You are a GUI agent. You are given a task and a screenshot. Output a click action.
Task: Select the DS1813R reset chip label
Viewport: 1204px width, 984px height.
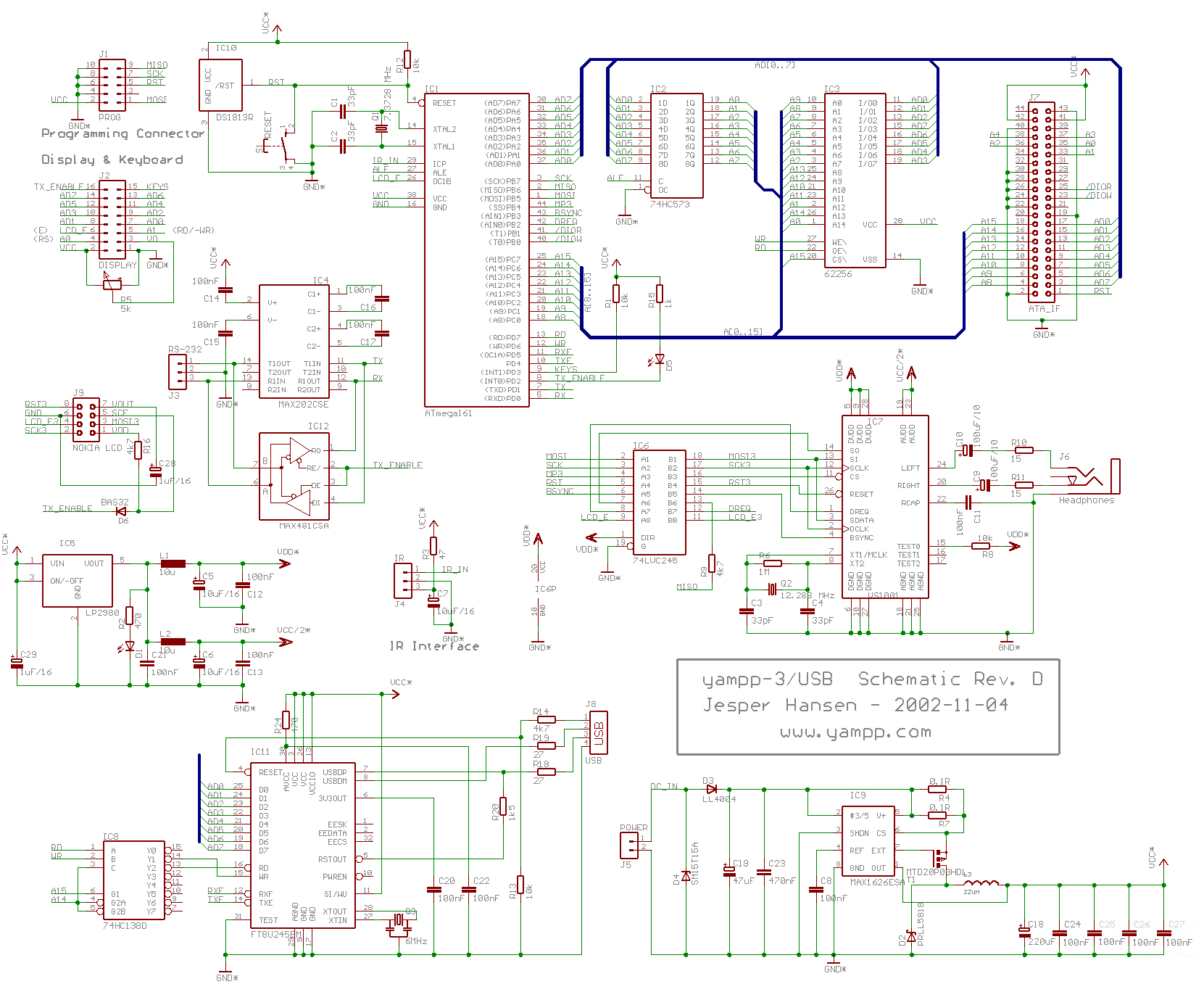[x=234, y=117]
